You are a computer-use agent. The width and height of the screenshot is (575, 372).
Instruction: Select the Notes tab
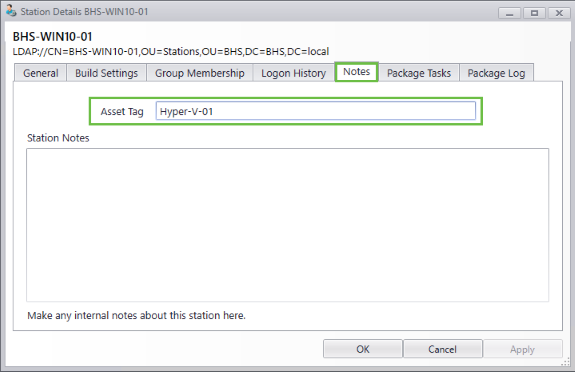(356, 72)
